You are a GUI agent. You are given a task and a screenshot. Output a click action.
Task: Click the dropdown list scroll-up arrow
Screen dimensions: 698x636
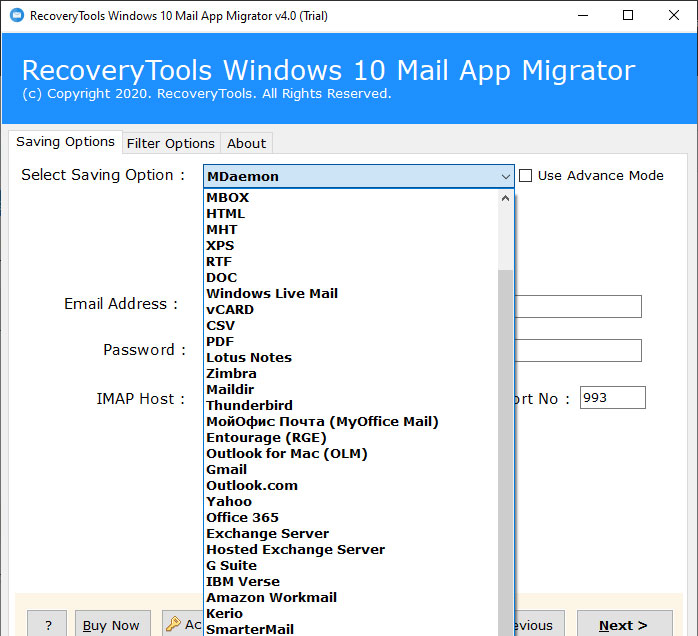(x=505, y=198)
